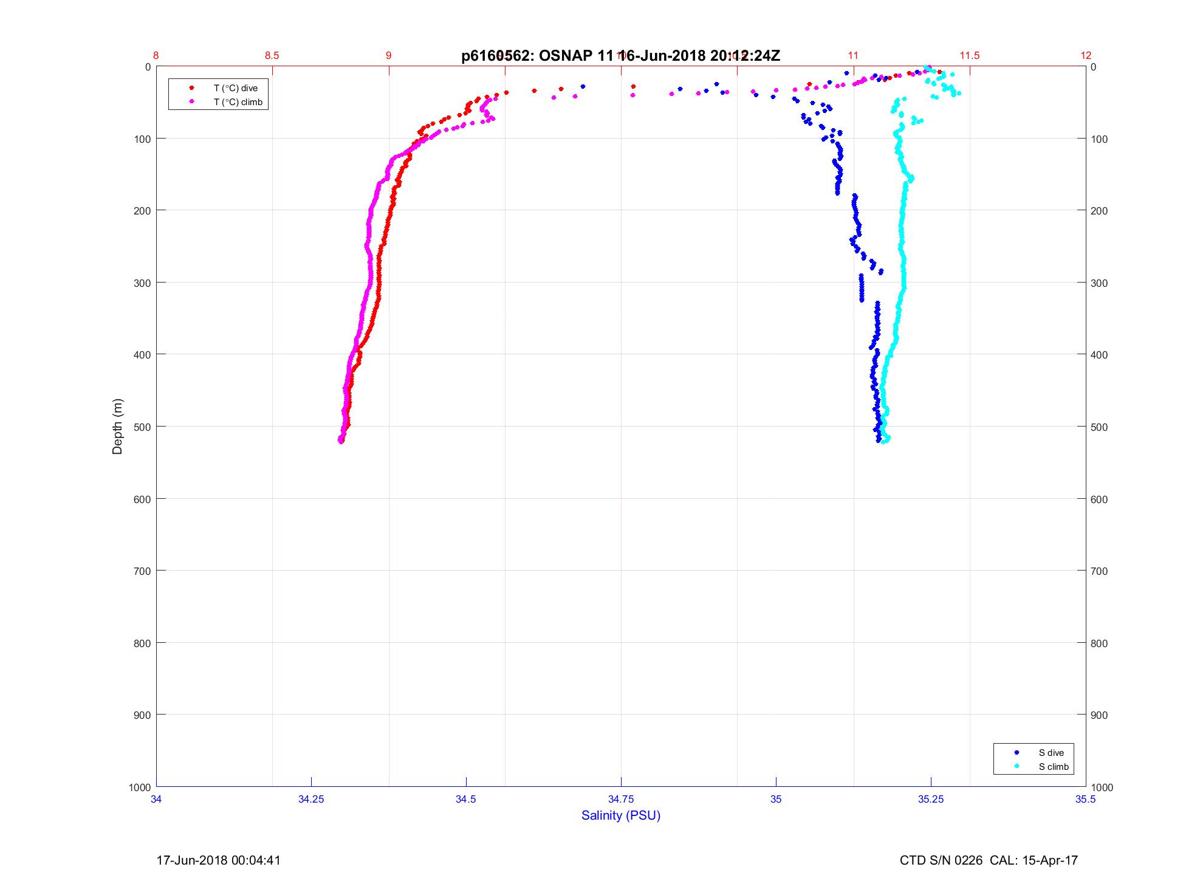Click the 200 tick on the left depth axis
The image size is (1200, 885).
click(x=141, y=211)
